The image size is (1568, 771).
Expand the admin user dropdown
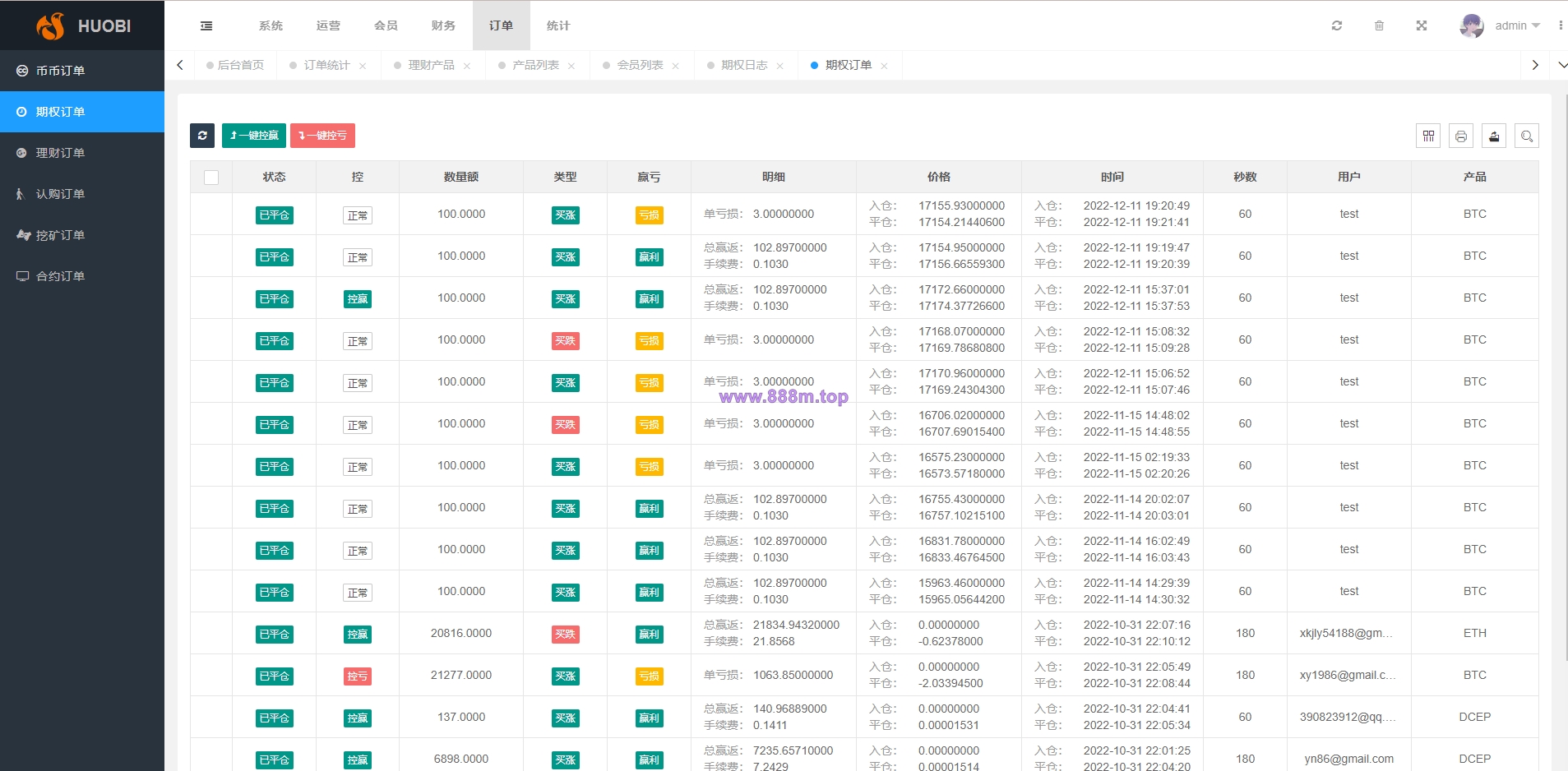[x=1517, y=25]
